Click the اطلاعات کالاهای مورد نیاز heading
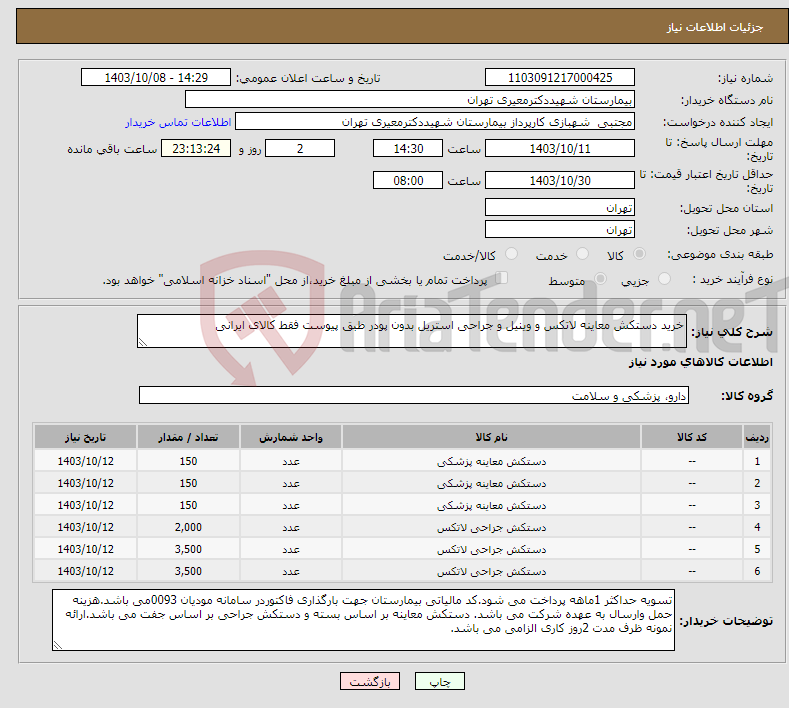The width and height of the screenshot is (789, 708). point(700,362)
